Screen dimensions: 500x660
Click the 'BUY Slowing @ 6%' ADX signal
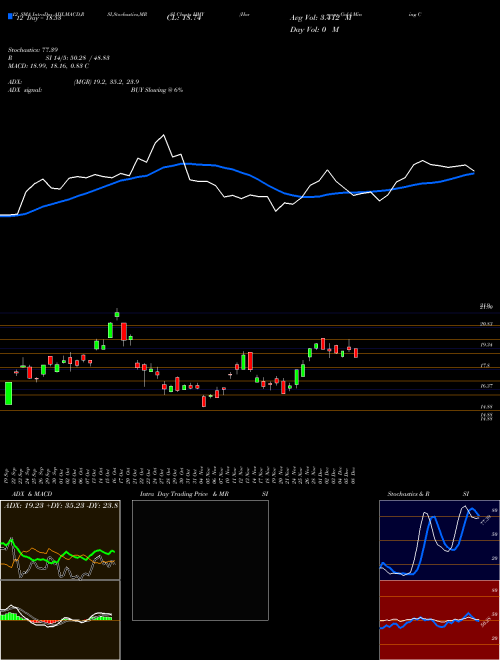[157, 90]
